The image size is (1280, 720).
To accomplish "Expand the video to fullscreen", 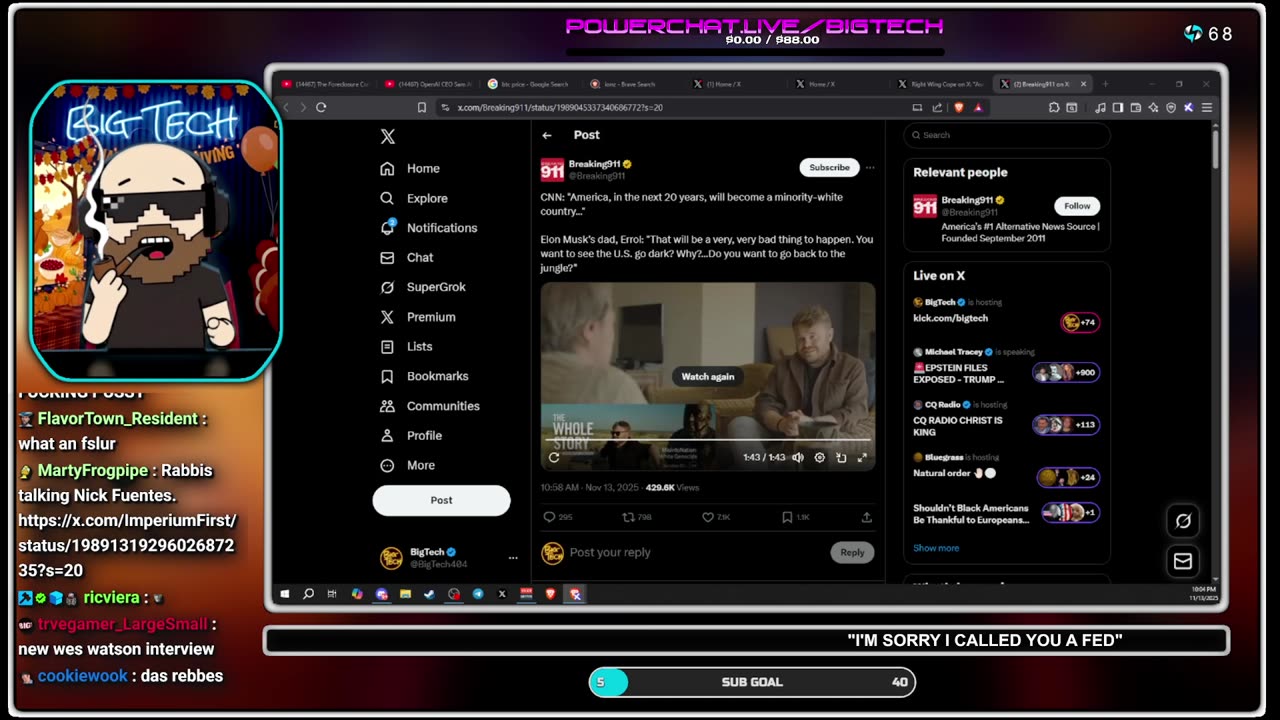I will click(862, 458).
